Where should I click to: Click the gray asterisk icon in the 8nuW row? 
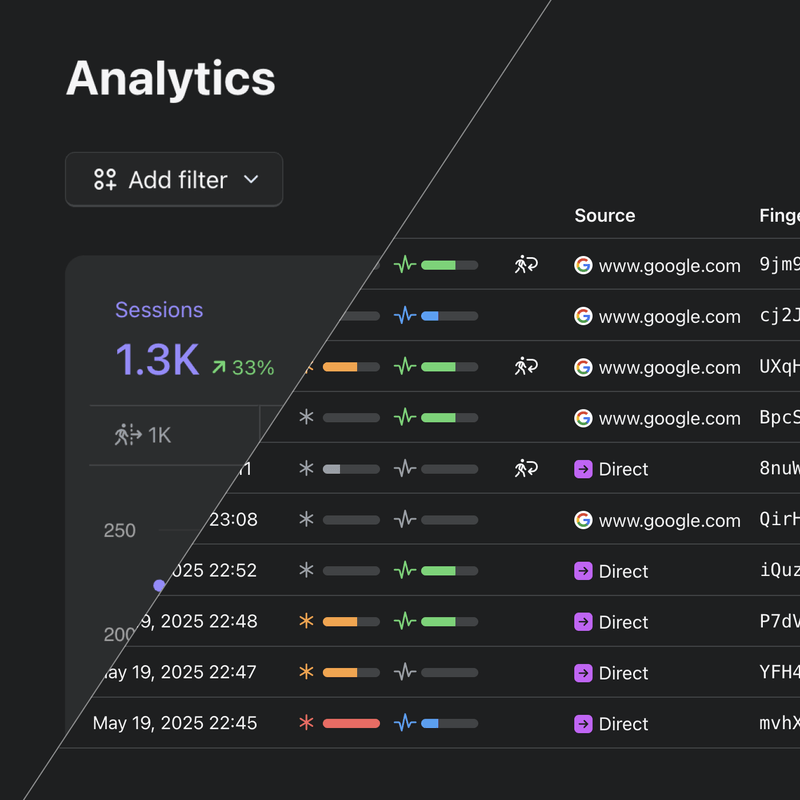click(x=306, y=468)
